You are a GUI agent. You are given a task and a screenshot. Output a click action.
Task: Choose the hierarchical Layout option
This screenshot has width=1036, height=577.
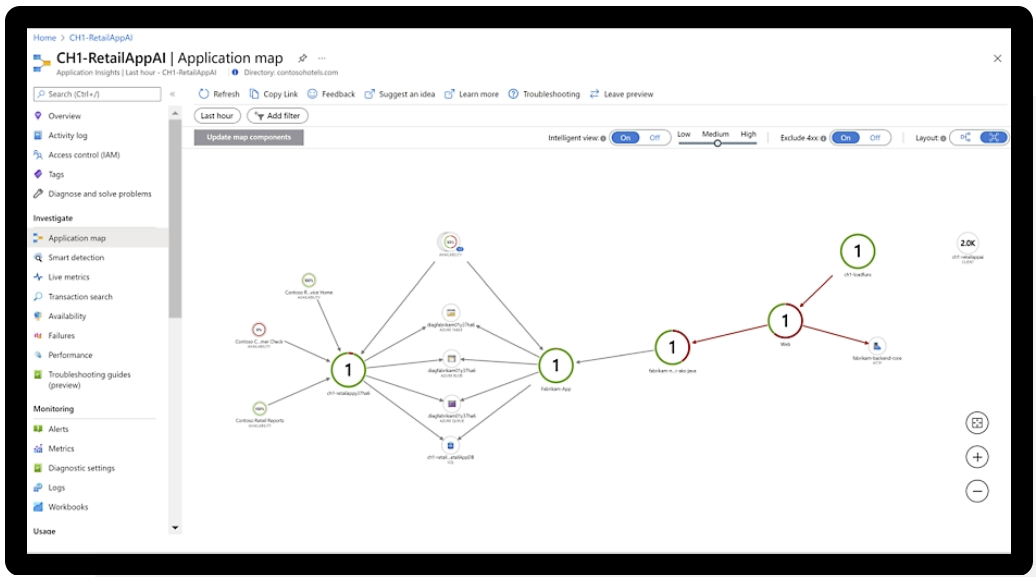coord(965,137)
